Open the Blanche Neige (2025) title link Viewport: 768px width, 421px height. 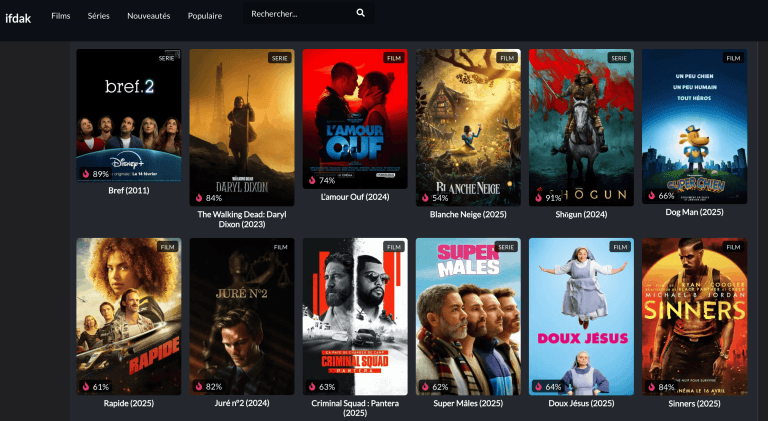pos(468,213)
